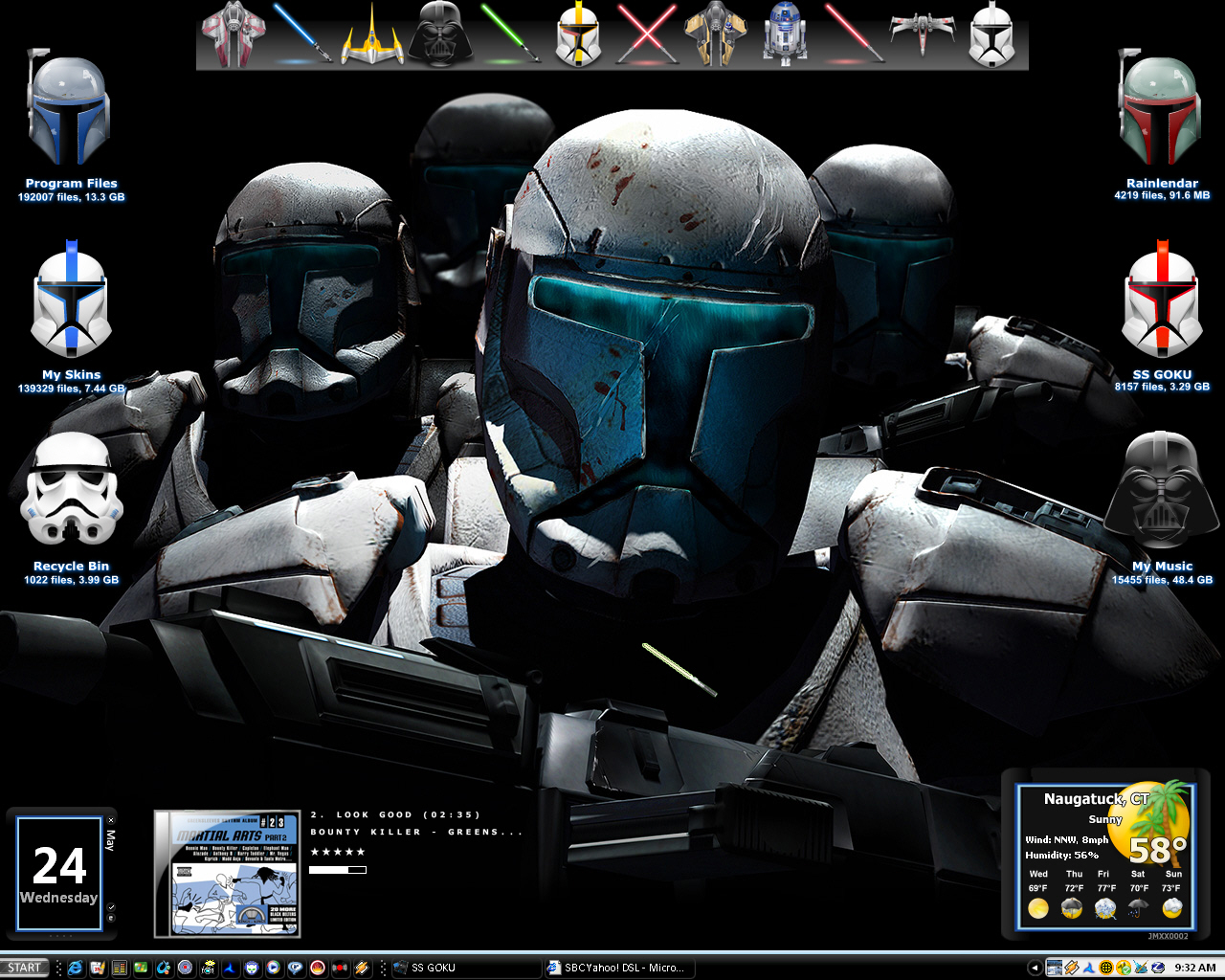Click the May month label on calendar
1225x980 pixels.
coord(110,840)
